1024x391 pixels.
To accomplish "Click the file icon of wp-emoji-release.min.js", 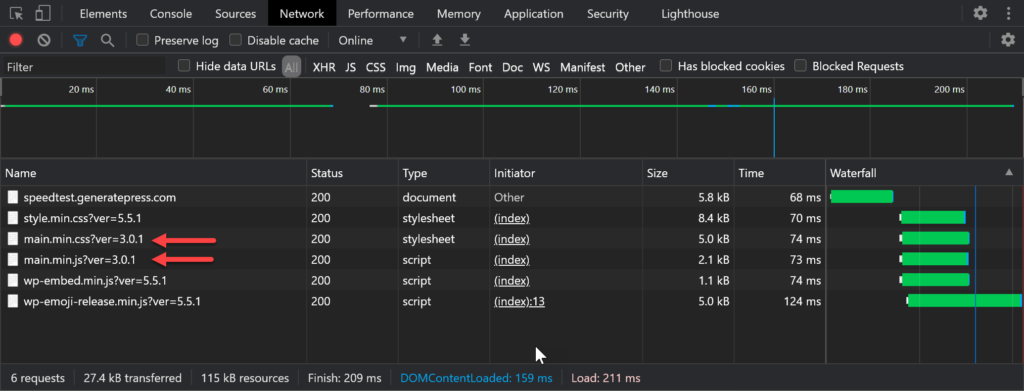I will click(x=13, y=302).
